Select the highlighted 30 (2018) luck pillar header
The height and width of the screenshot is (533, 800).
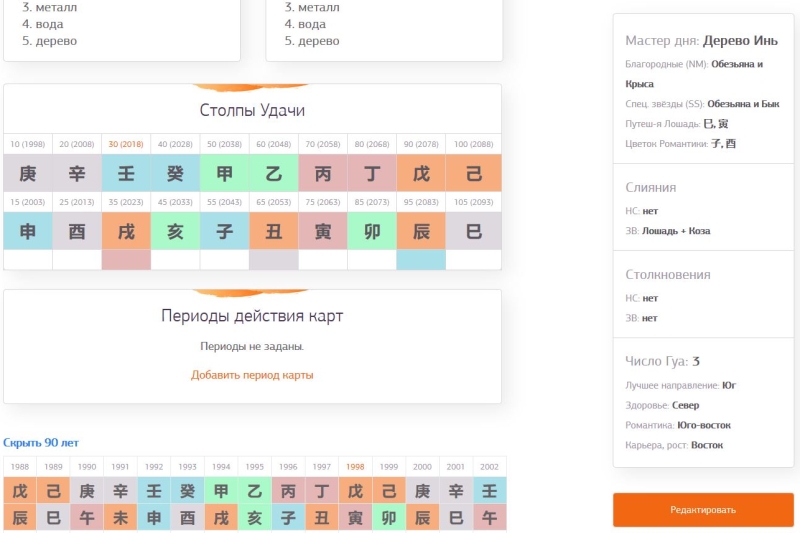(126, 144)
